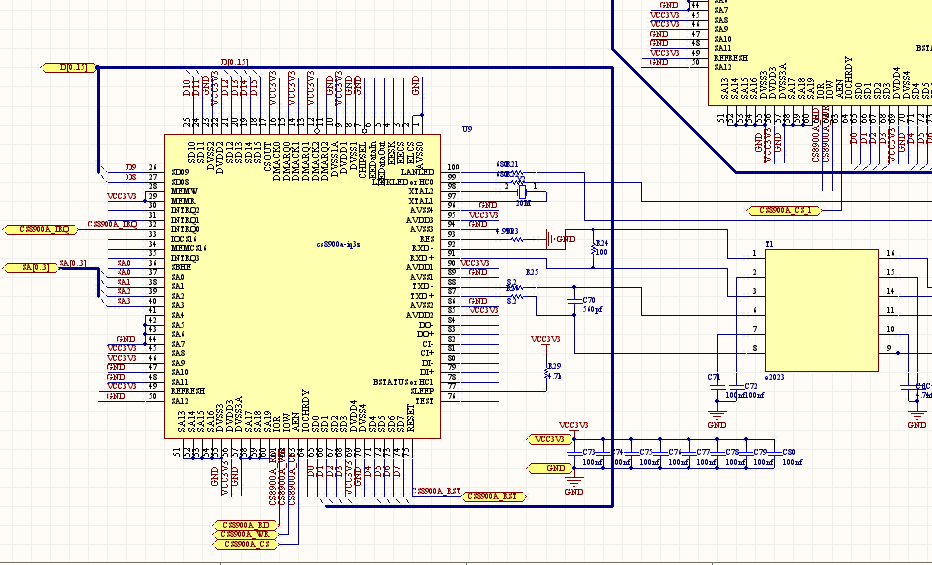
Task: Click the GND port near capacitors
Action: tap(549, 468)
